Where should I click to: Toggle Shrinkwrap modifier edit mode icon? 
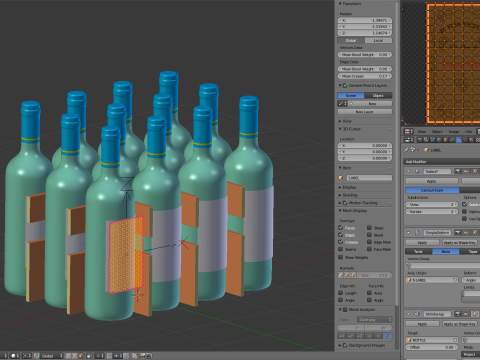point(475,314)
